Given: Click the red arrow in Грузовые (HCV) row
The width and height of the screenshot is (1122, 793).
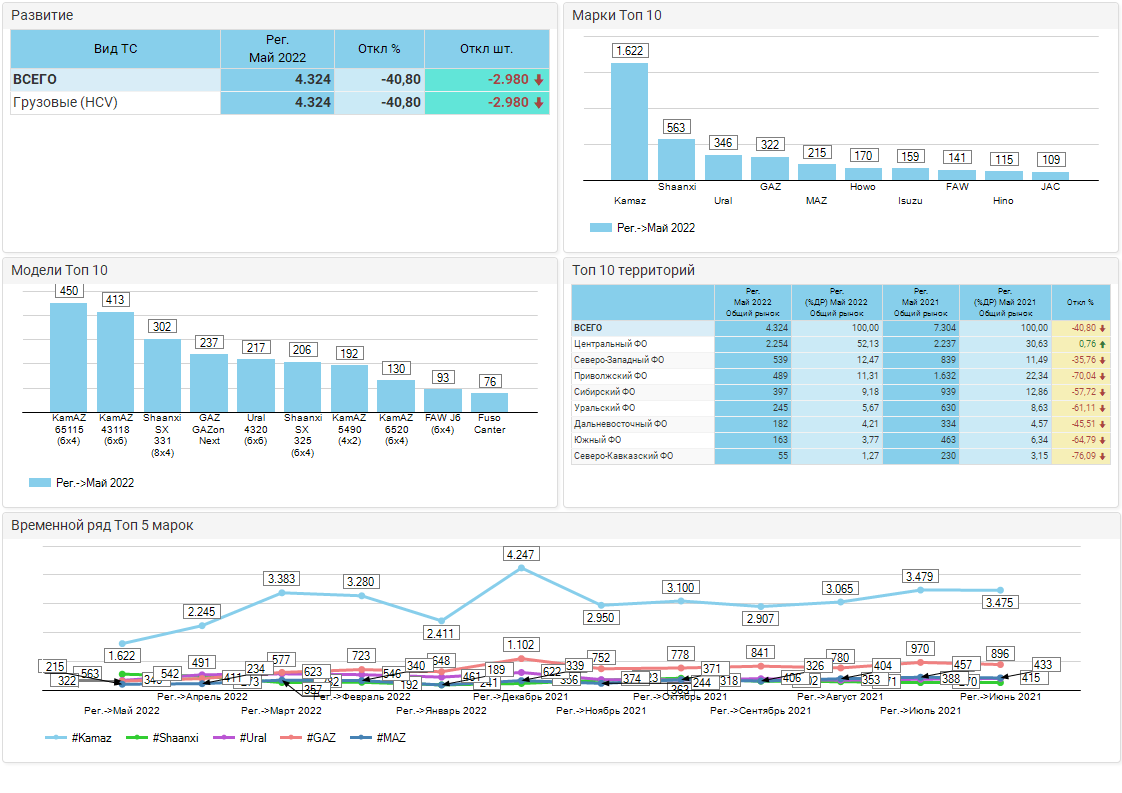Looking at the screenshot, I should click(539, 103).
